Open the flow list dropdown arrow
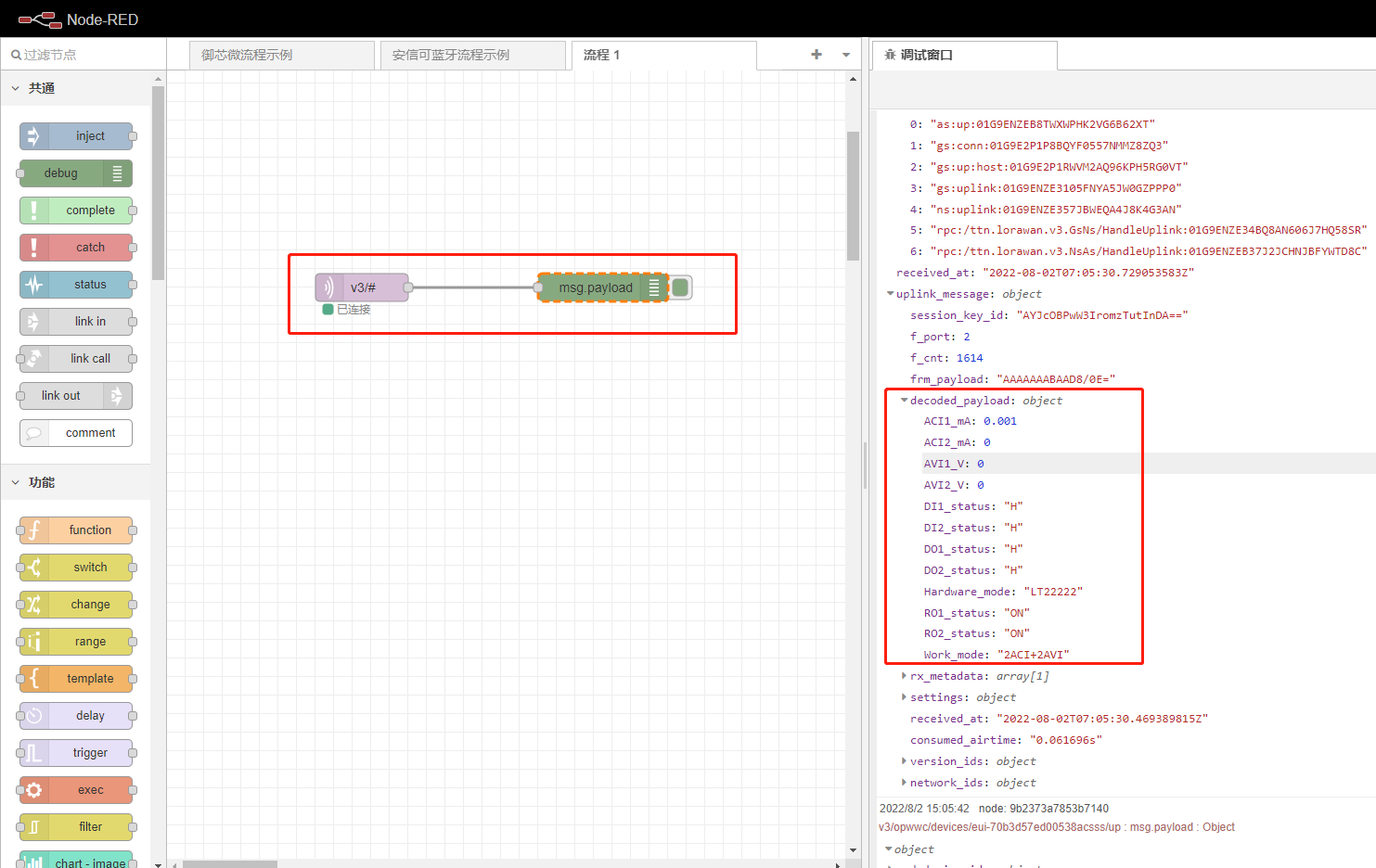The width and height of the screenshot is (1376, 868). coord(846,55)
